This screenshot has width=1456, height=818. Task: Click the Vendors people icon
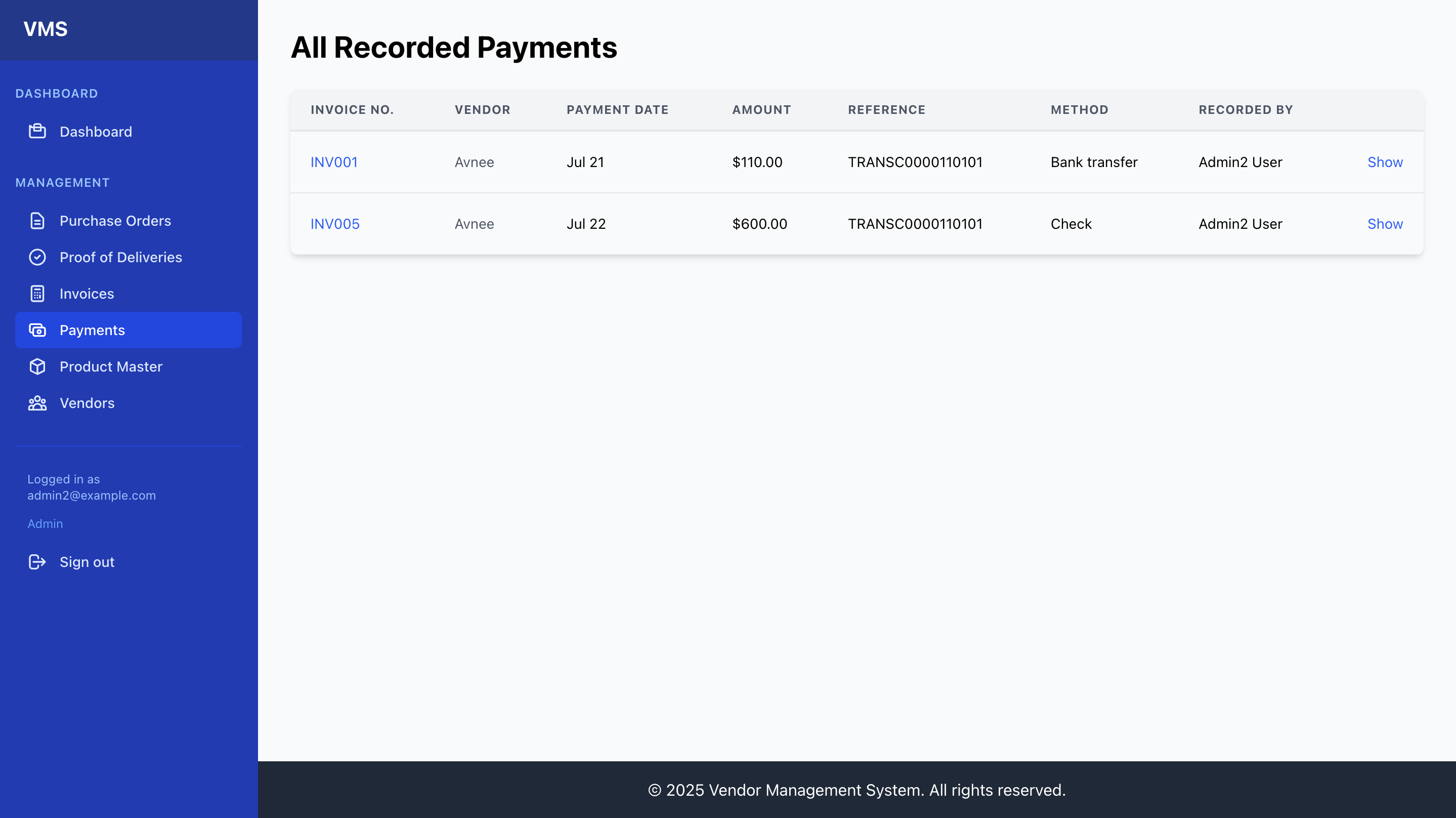pyautogui.click(x=37, y=403)
